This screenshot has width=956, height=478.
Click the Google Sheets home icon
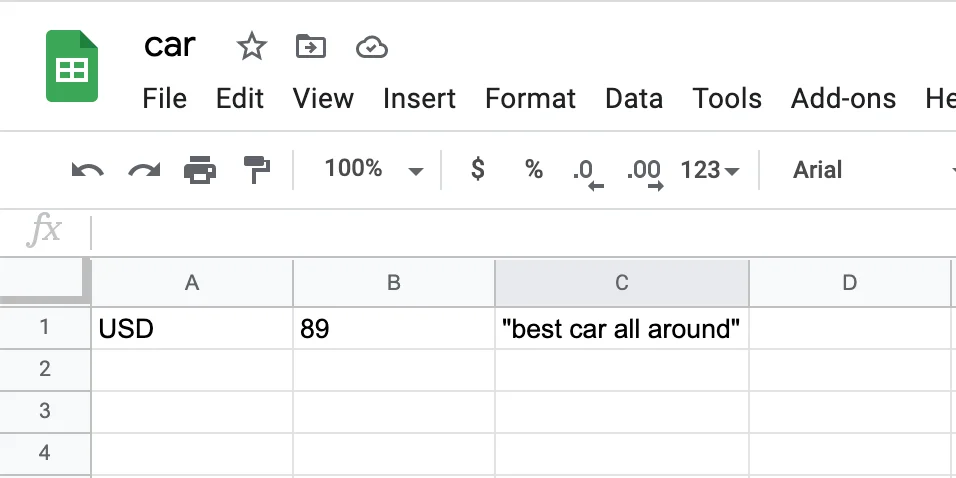(72, 67)
